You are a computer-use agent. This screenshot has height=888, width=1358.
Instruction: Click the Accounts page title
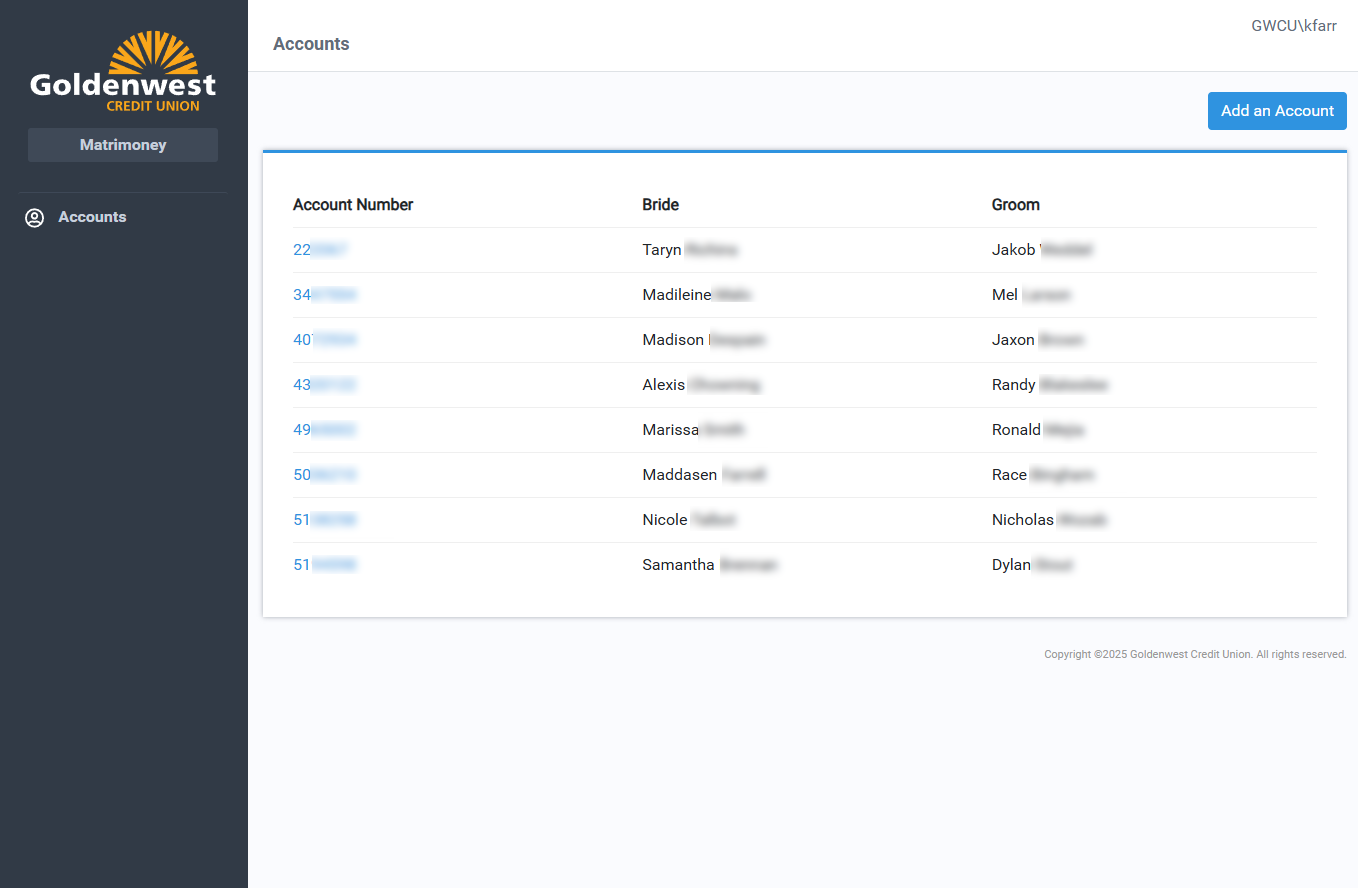pyautogui.click(x=311, y=44)
